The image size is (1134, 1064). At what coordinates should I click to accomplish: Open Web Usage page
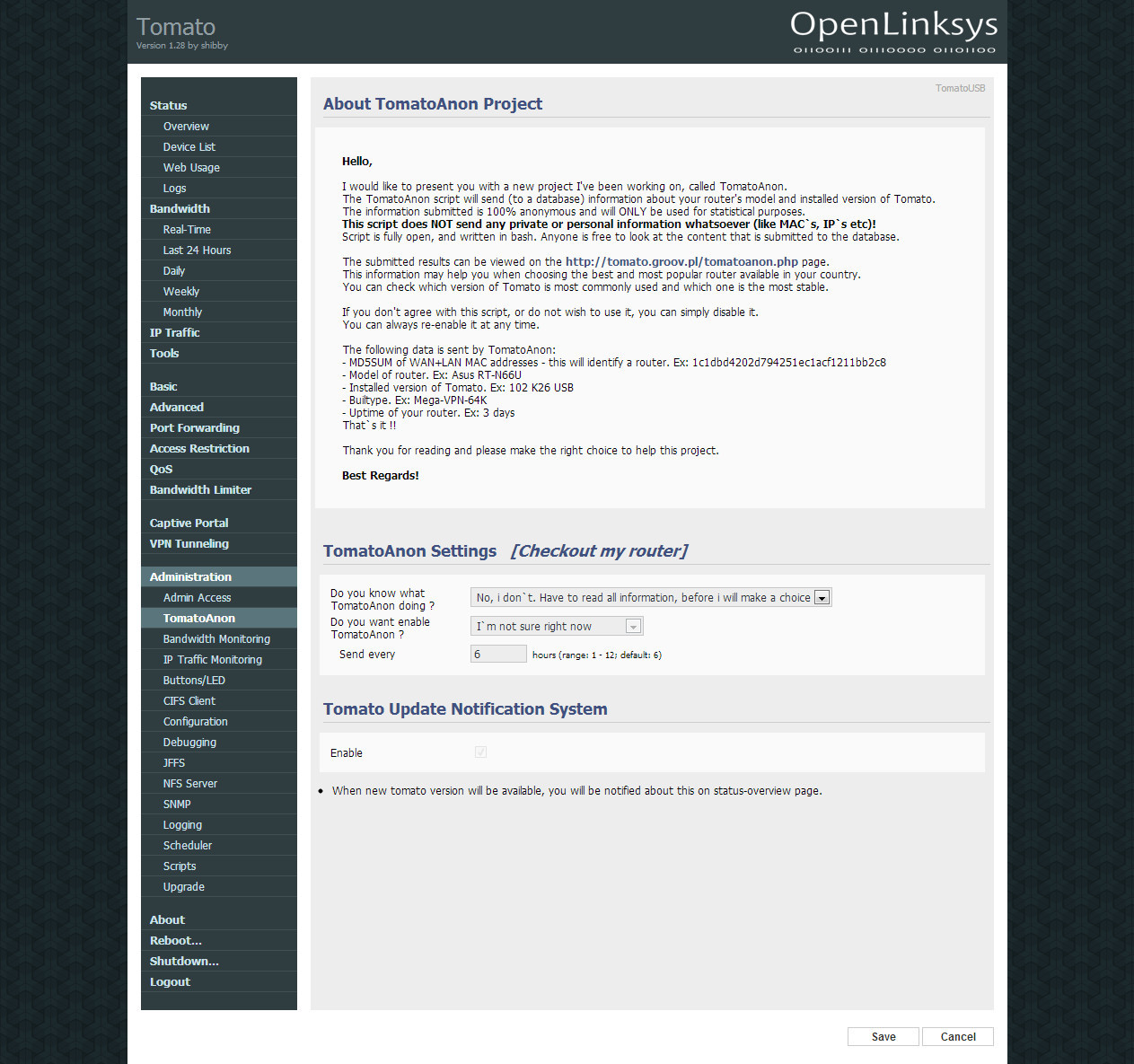pyautogui.click(x=218, y=168)
